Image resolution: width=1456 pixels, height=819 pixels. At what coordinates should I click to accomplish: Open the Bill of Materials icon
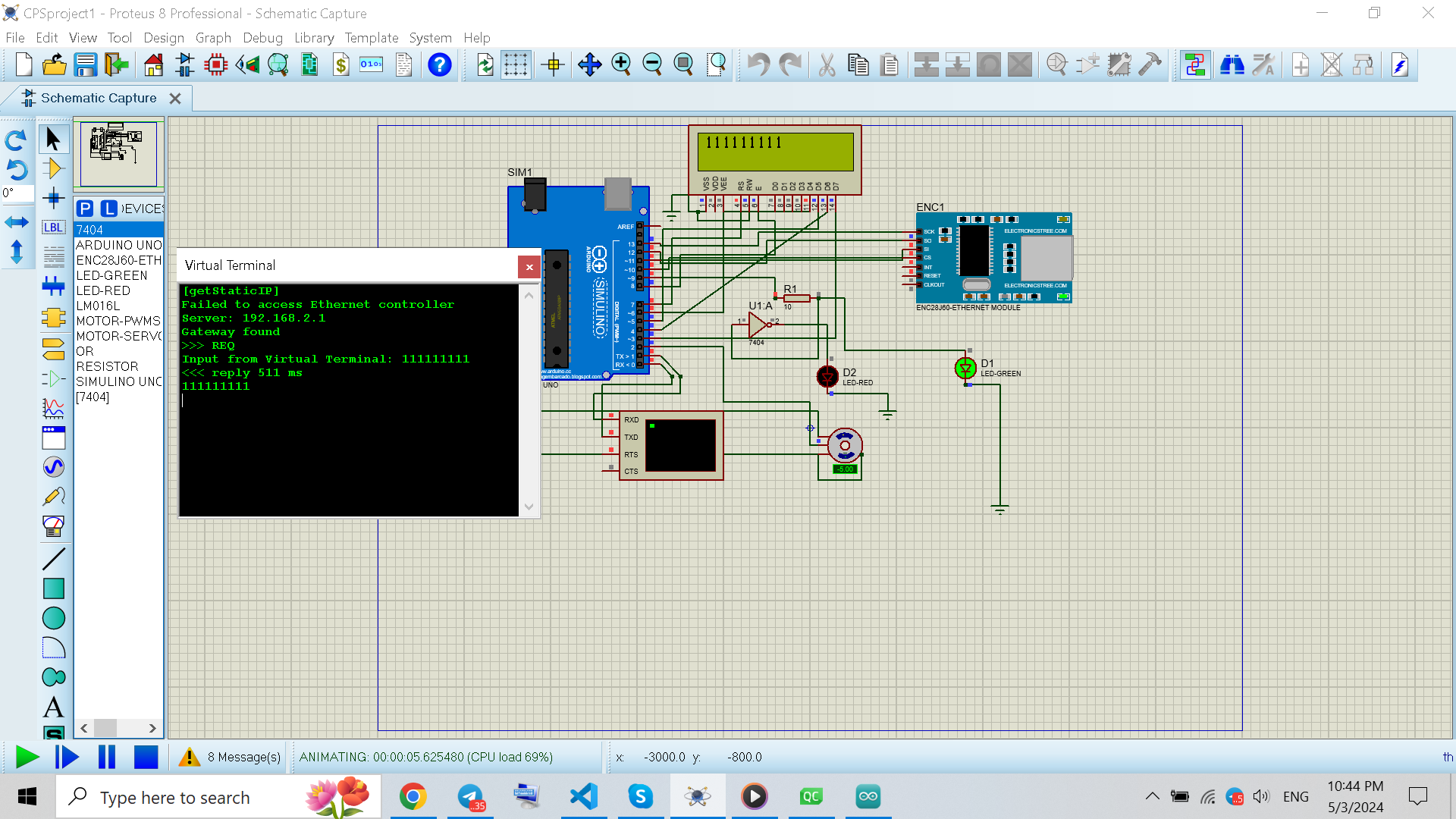(x=341, y=65)
